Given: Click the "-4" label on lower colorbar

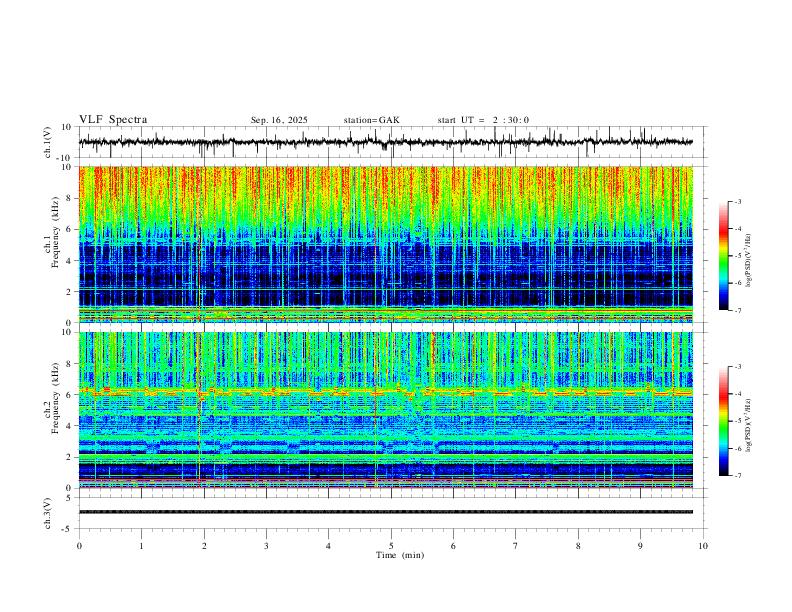Looking at the screenshot, I should [738, 394].
